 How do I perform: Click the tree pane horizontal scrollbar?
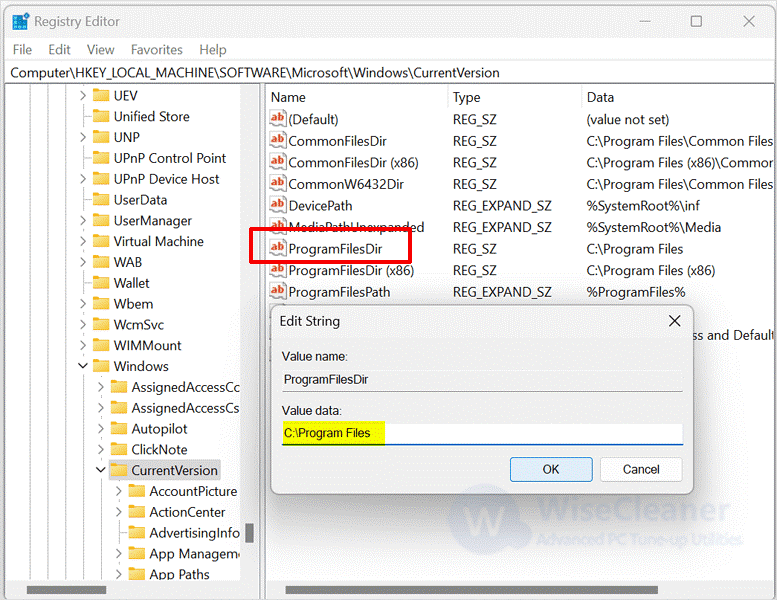click(66, 590)
